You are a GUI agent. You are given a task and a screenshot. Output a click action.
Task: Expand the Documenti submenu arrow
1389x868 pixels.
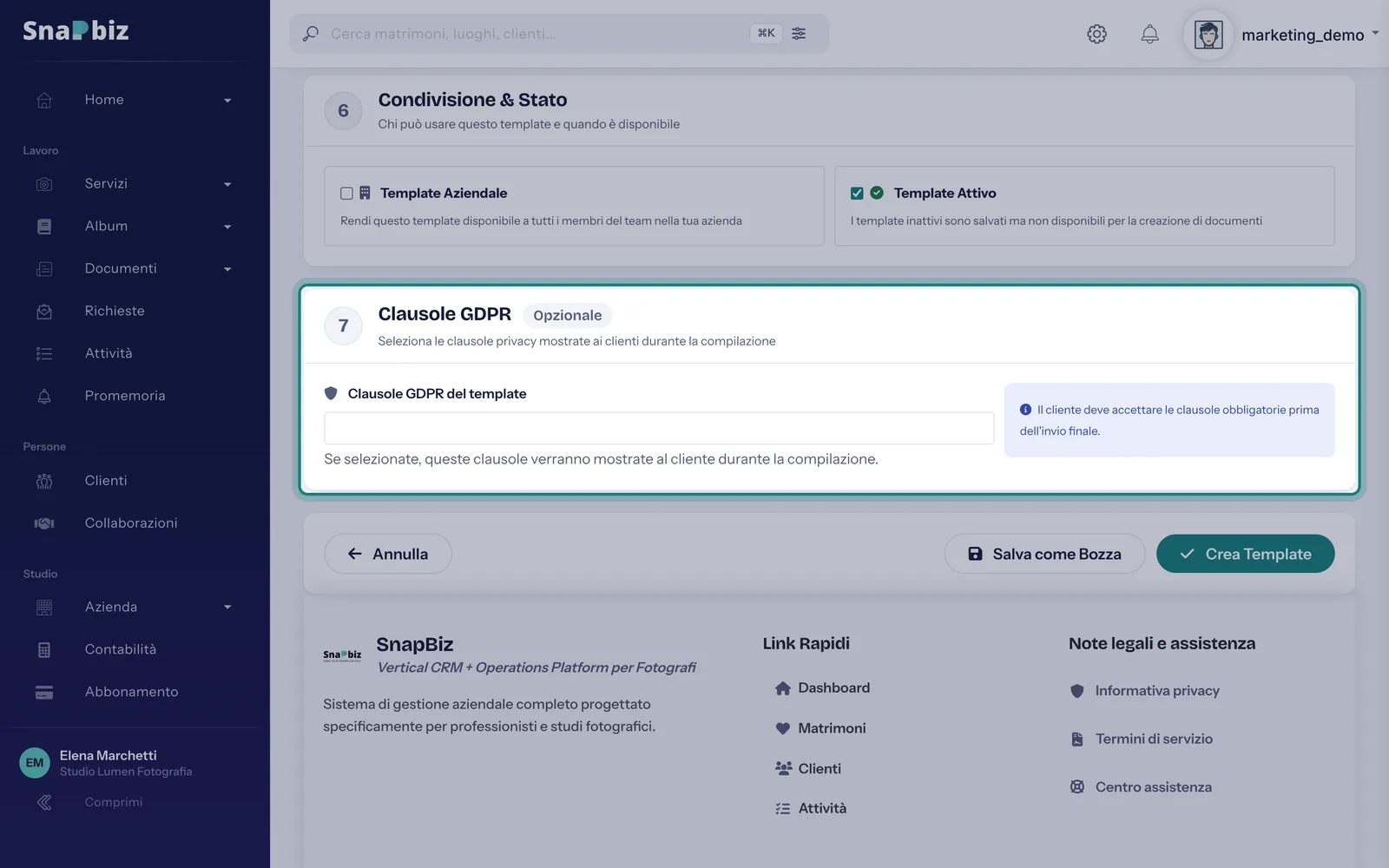[x=227, y=270]
